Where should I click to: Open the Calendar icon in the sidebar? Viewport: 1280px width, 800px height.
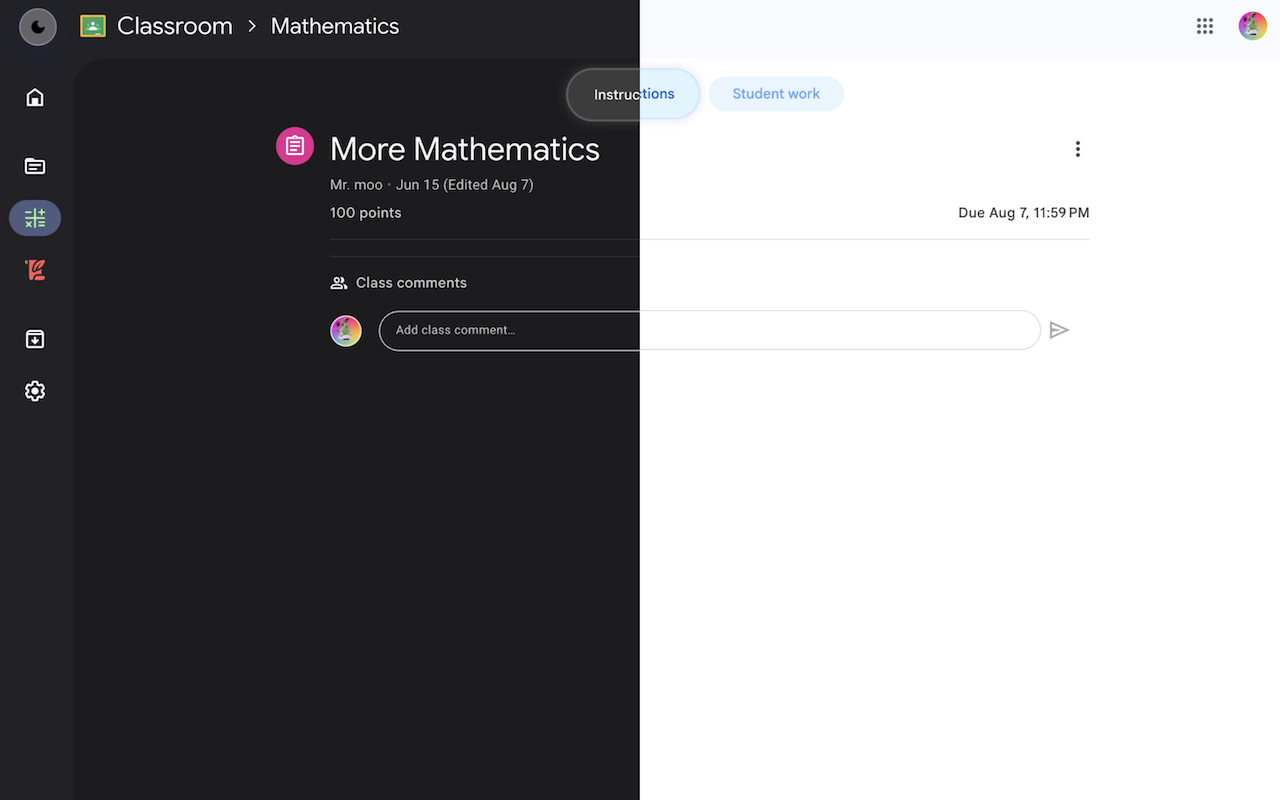pos(34,165)
